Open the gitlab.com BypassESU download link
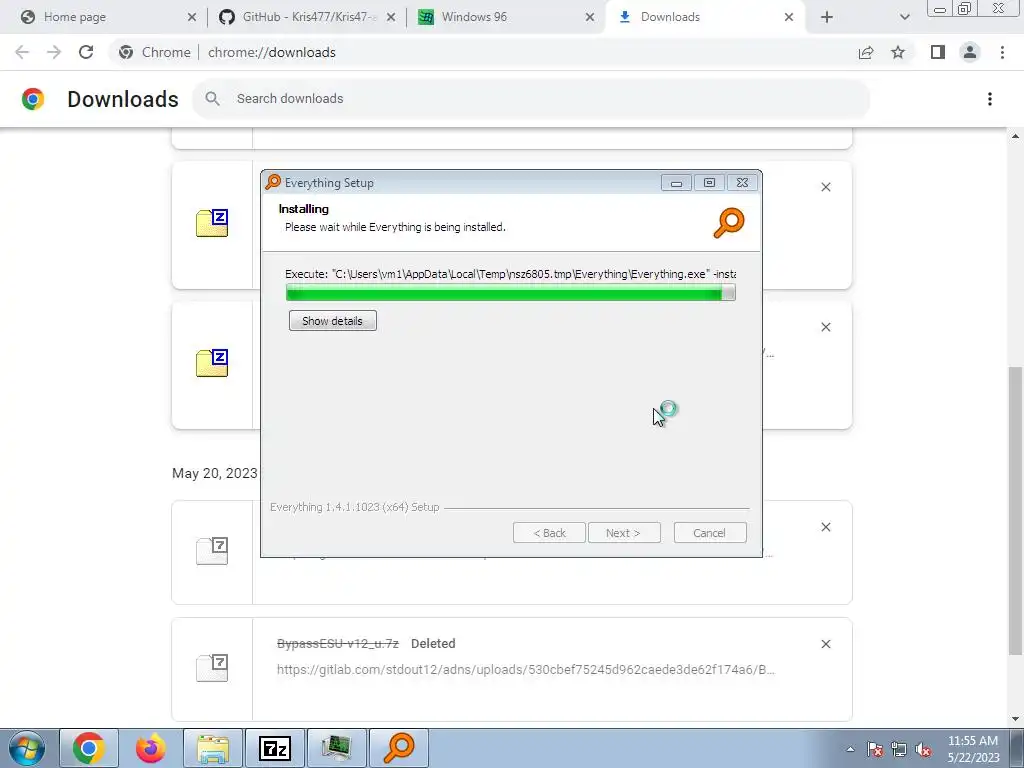The width and height of the screenshot is (1024, 768). pos(526,669)
